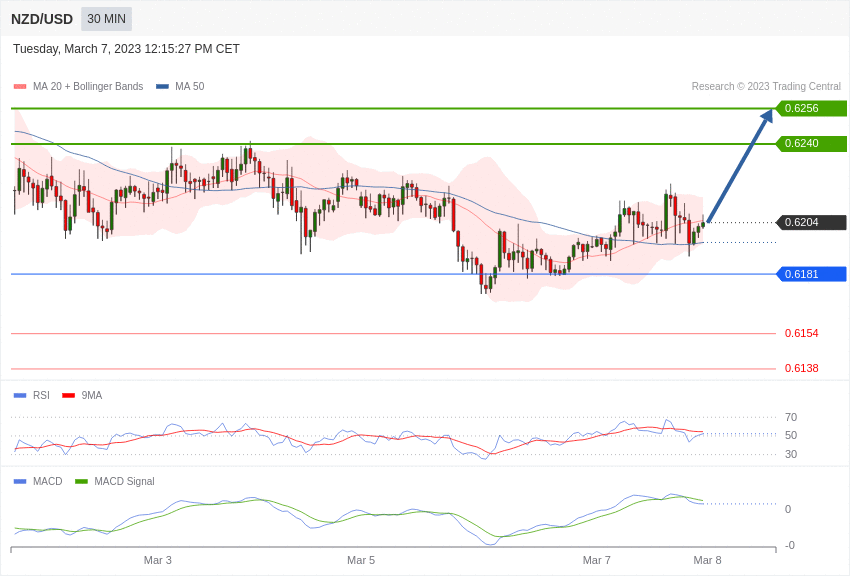Click the 30 MIN timeframe badge
The width and height of the screenshot is (850, 576).
tap(106, 19)
